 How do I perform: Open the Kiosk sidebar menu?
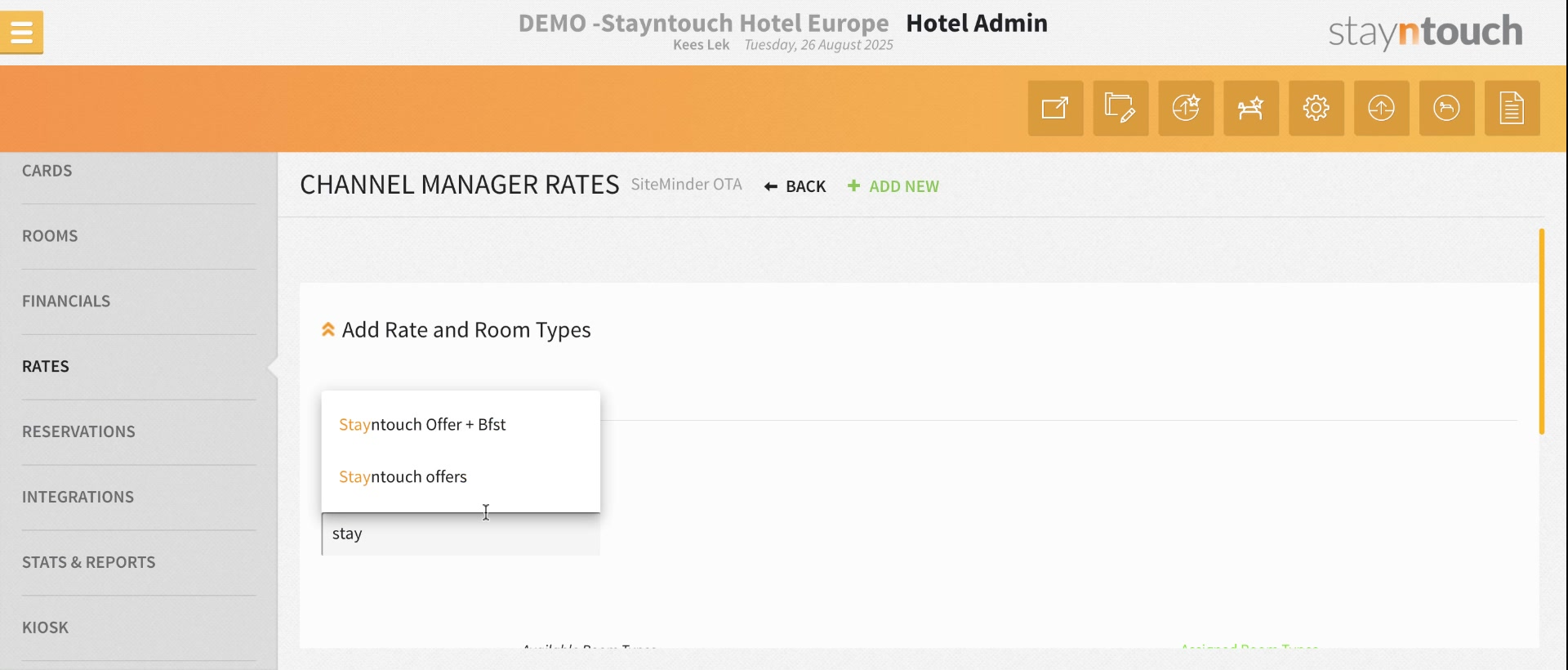pos(45,628)
